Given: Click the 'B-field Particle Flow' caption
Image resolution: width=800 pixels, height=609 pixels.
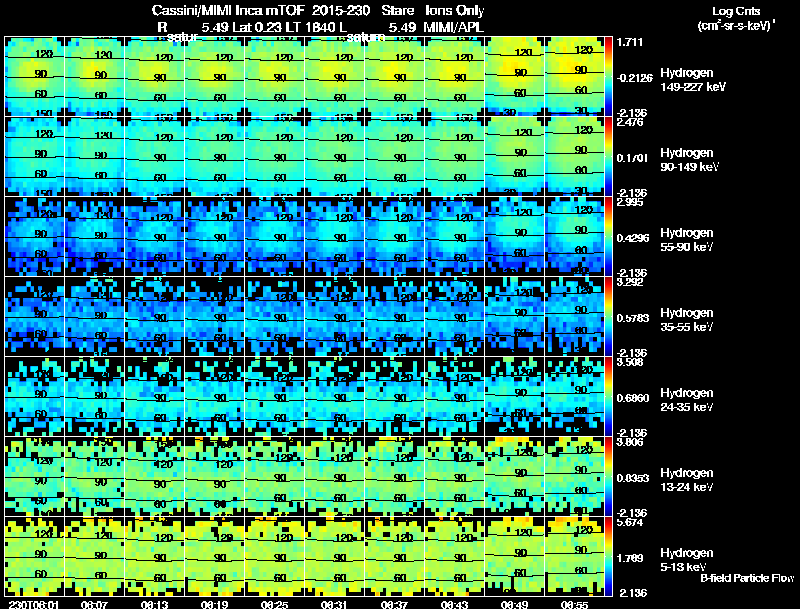Looking at the screenshot, I should (x=747, y=578).
